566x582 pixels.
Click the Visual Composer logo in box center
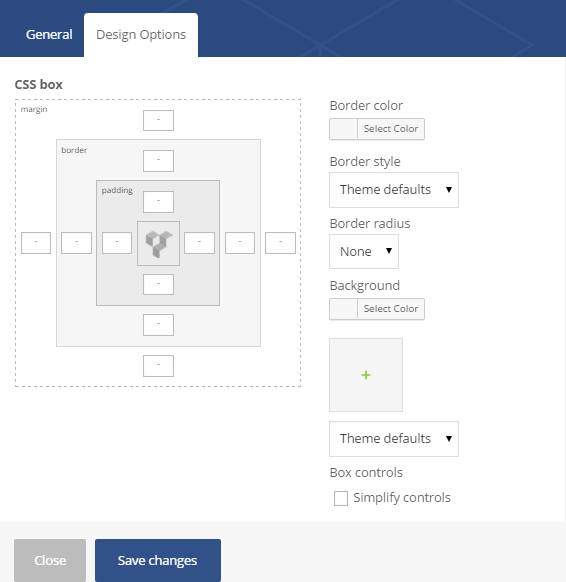(158, 243)
